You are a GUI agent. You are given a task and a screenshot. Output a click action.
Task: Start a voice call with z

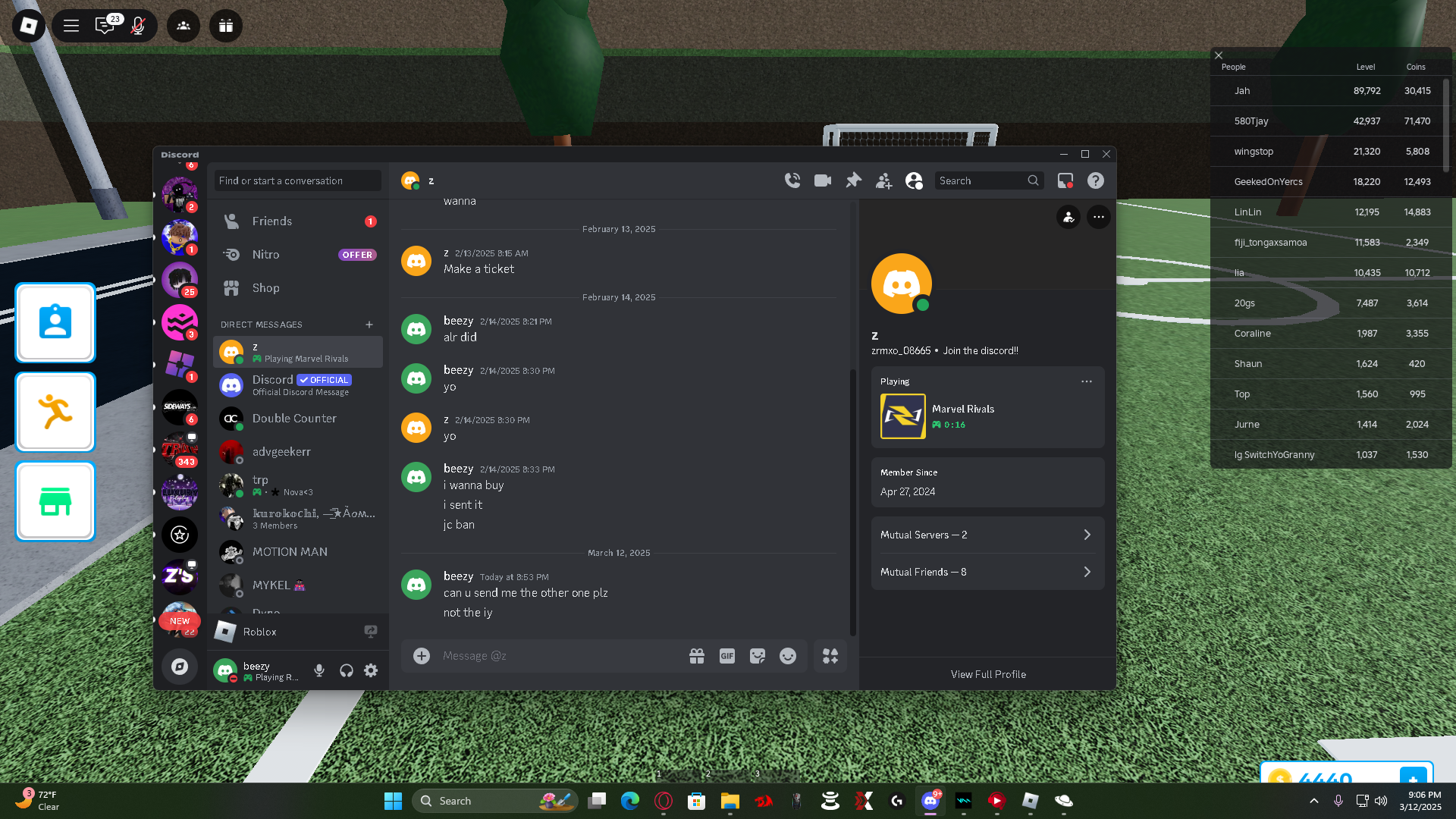pyautogui.click(x=792, y=180)
